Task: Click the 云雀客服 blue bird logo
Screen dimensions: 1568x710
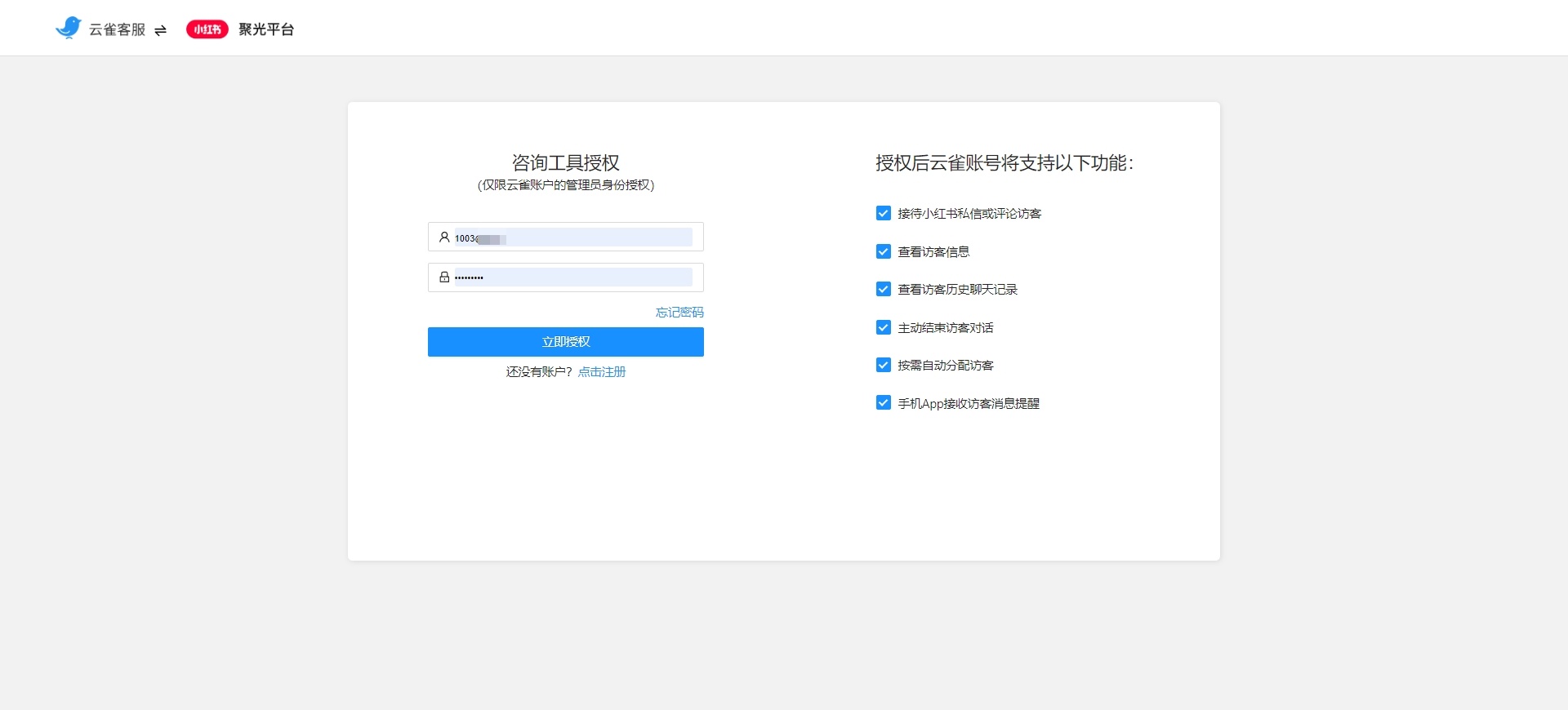Action: [69, 28]
